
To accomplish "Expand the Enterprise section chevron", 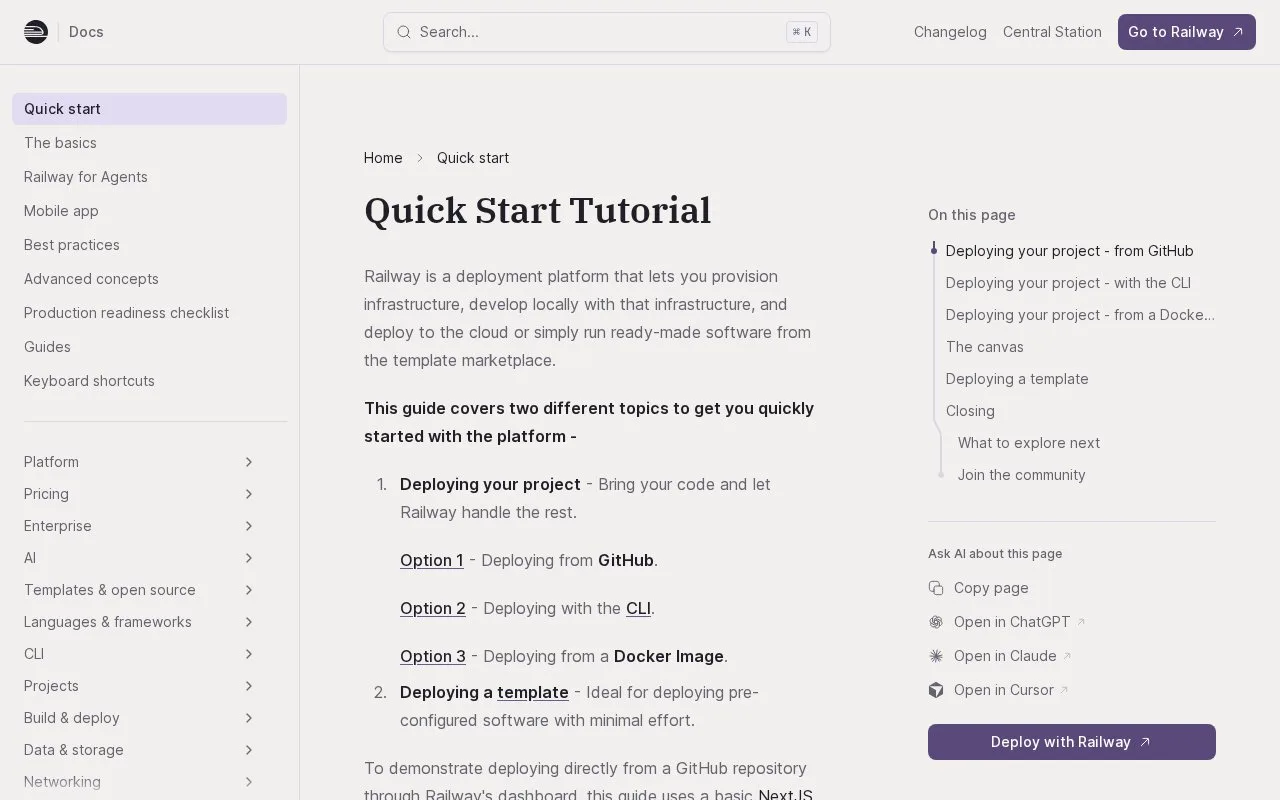I will click(x=249, y=526).
